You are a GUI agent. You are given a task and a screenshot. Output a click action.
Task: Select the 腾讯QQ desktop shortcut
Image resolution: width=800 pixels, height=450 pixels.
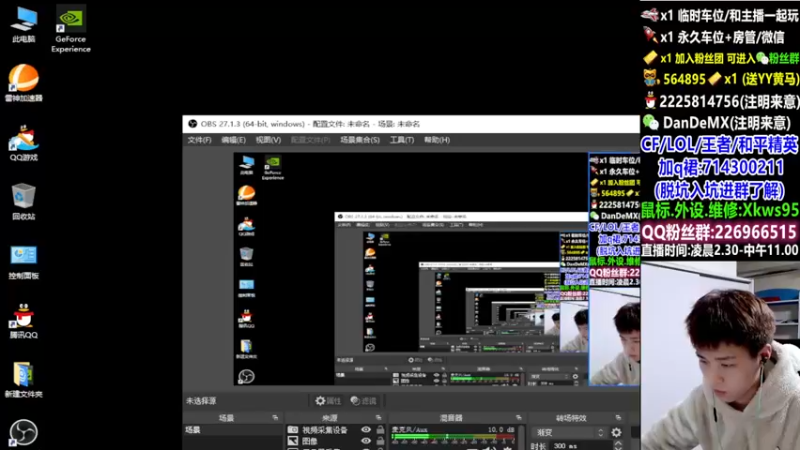23,321
